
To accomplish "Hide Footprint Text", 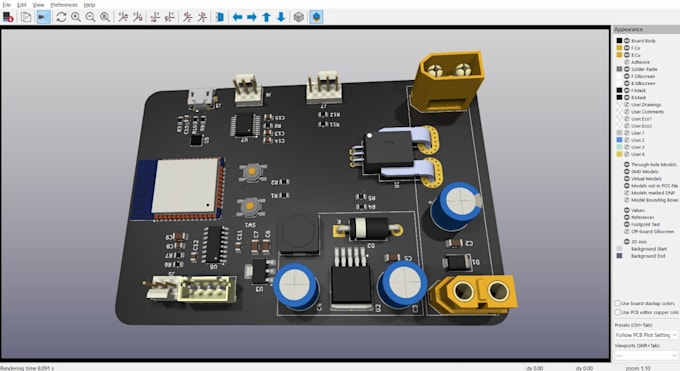I will click(627, 224).
